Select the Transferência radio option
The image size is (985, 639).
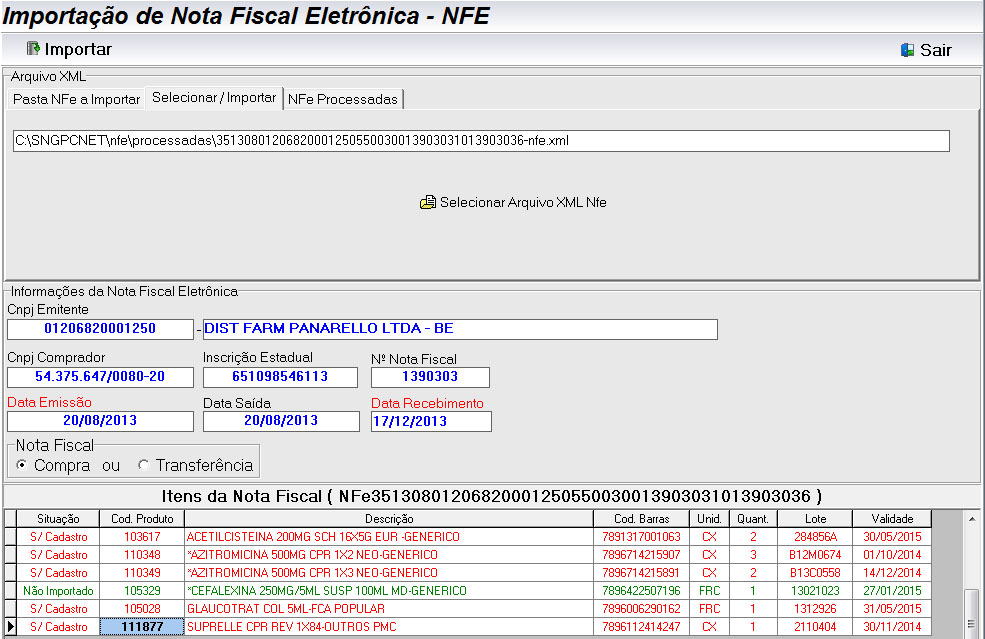pyautogui.click(x=144, y=466)
